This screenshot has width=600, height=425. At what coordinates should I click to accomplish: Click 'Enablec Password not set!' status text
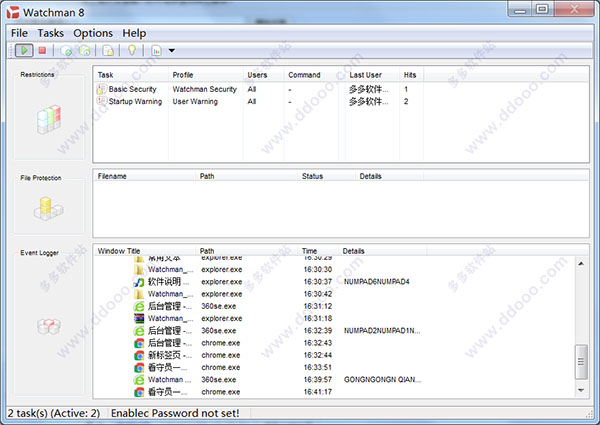pos(175,414)
